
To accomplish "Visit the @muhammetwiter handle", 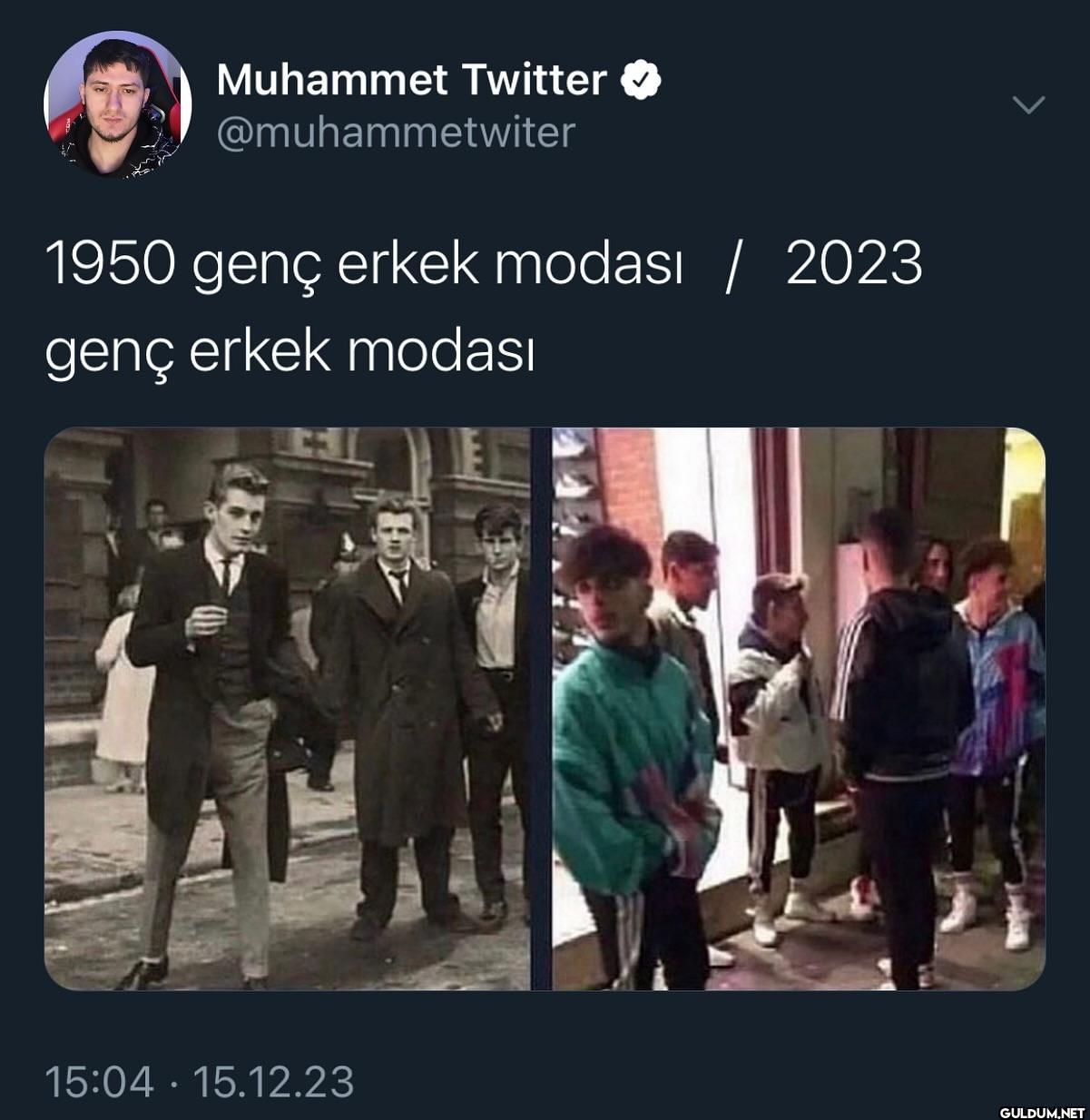I will tap(396, 133).
